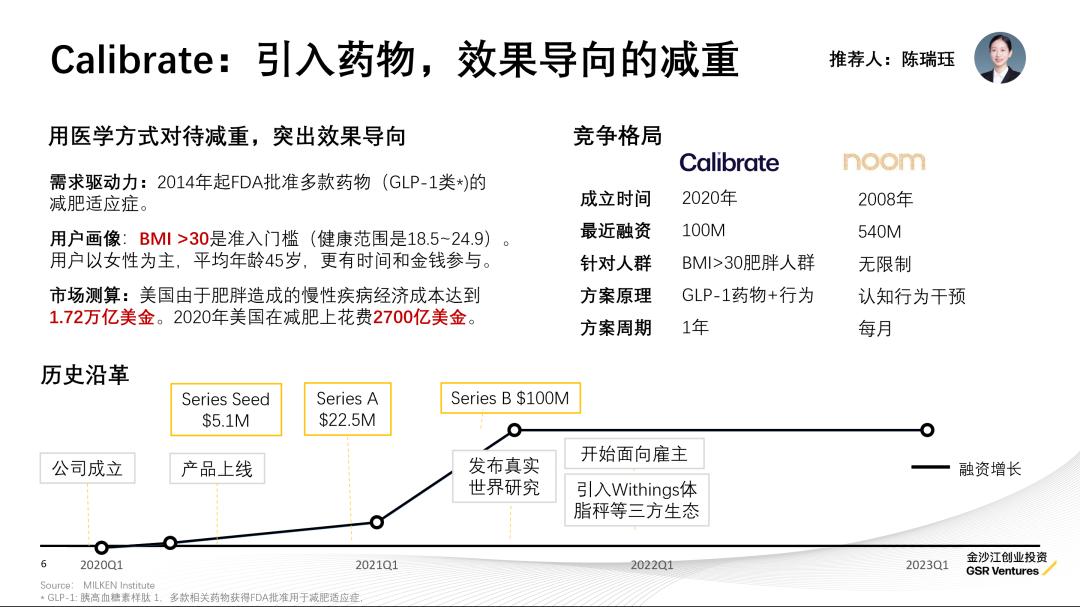This screenshot has height=607, width=1080.
Task: Expand the 开始面向雇主 annotation
Action: [x=638, y=453]
